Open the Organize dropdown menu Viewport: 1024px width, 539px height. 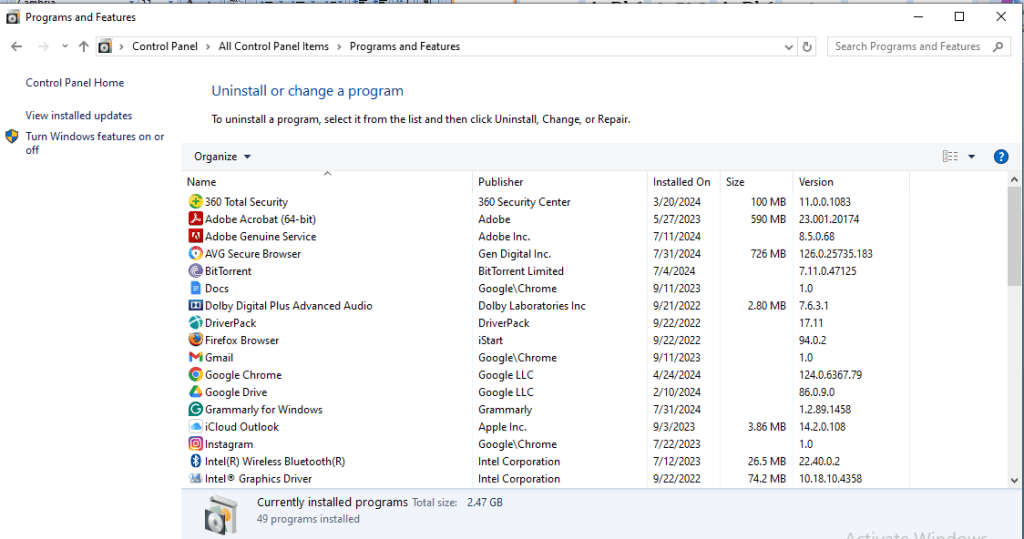(x=222, y=157)
